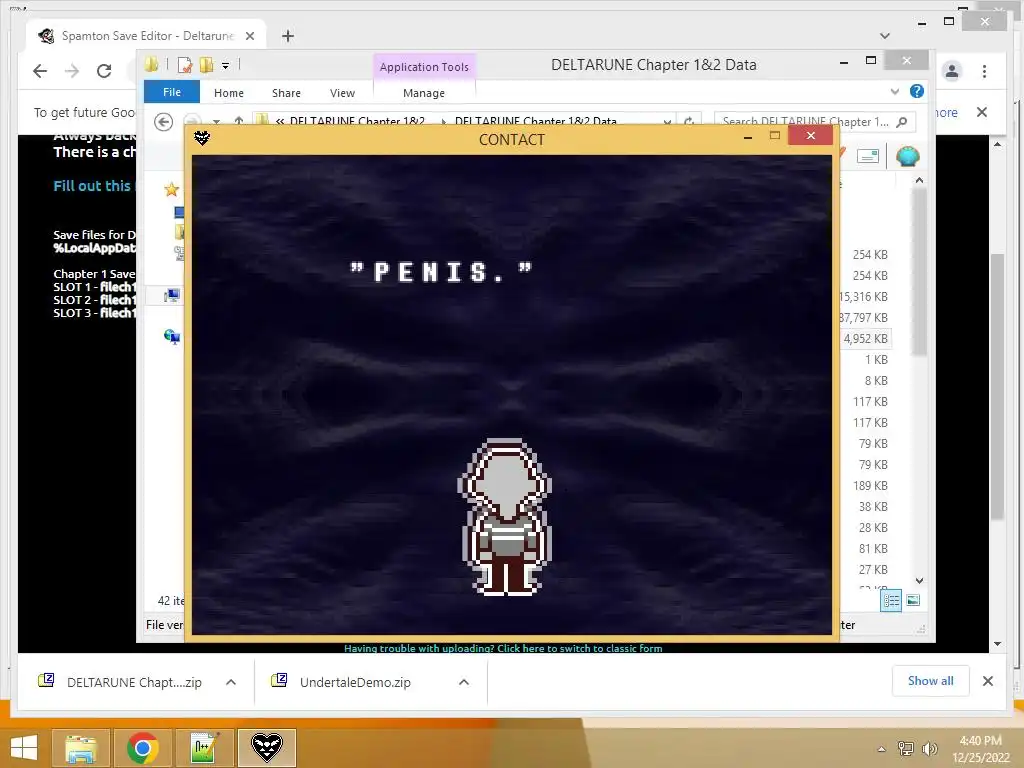Select the Network icon in navigation pane

tap(172, 336)
